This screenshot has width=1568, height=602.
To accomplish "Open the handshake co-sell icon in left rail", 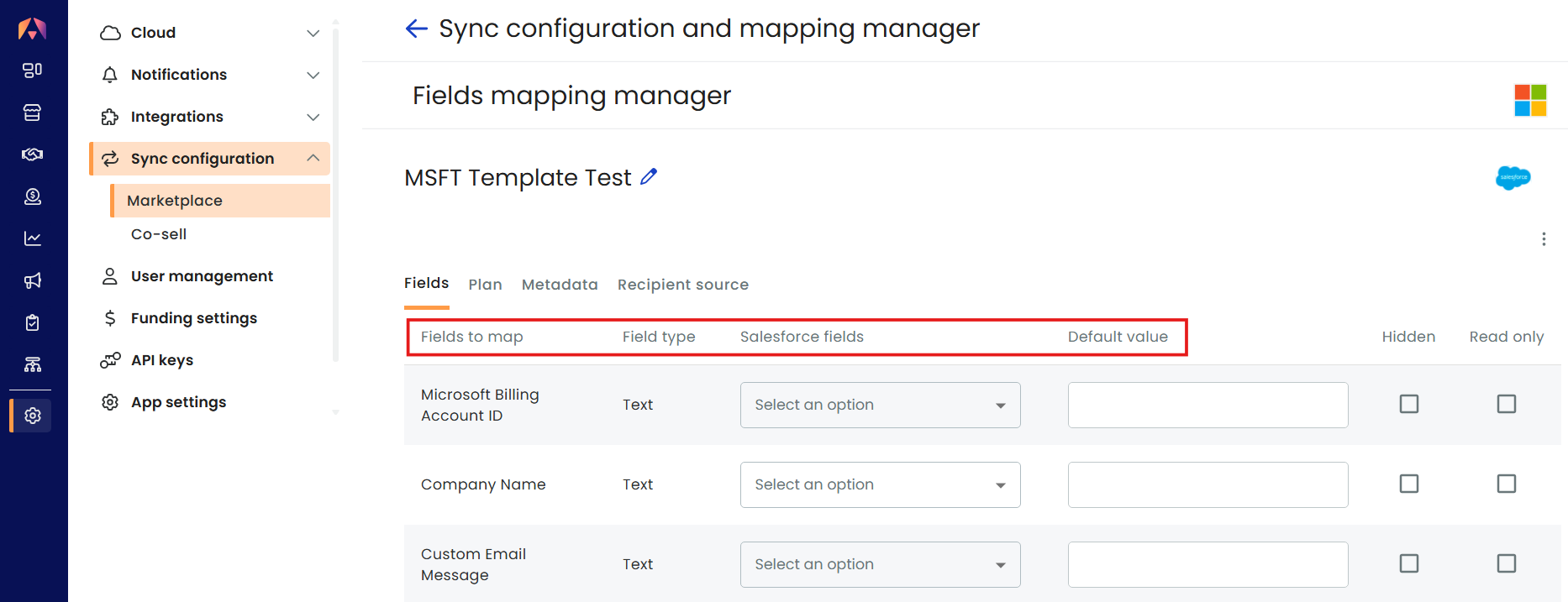I will [x=32, y=154].
